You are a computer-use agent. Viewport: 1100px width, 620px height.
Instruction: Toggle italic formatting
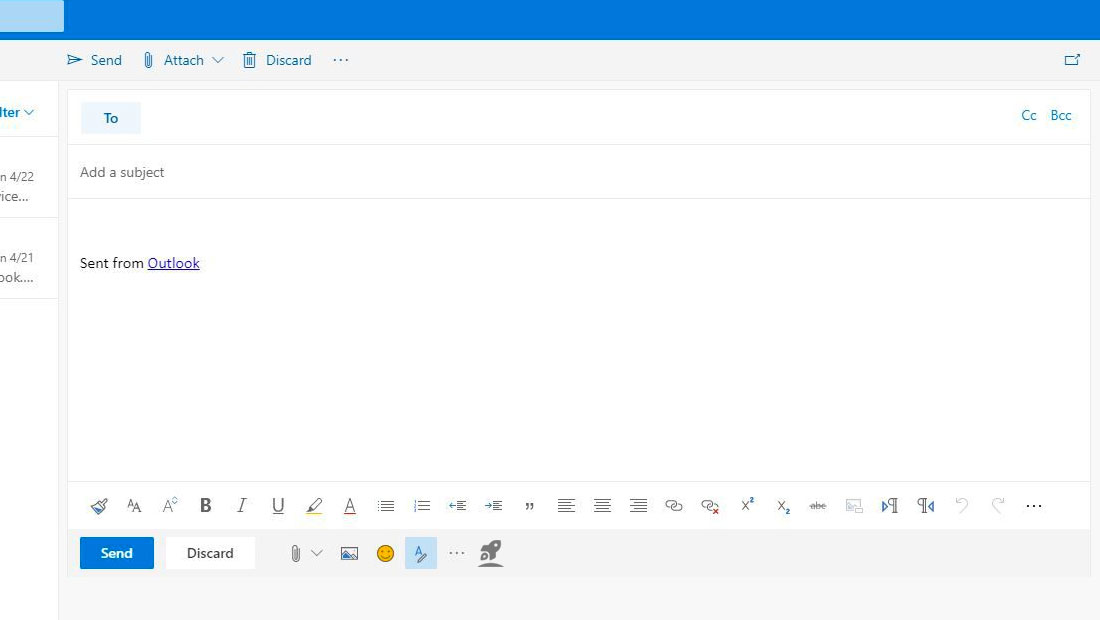click(241, 505)
